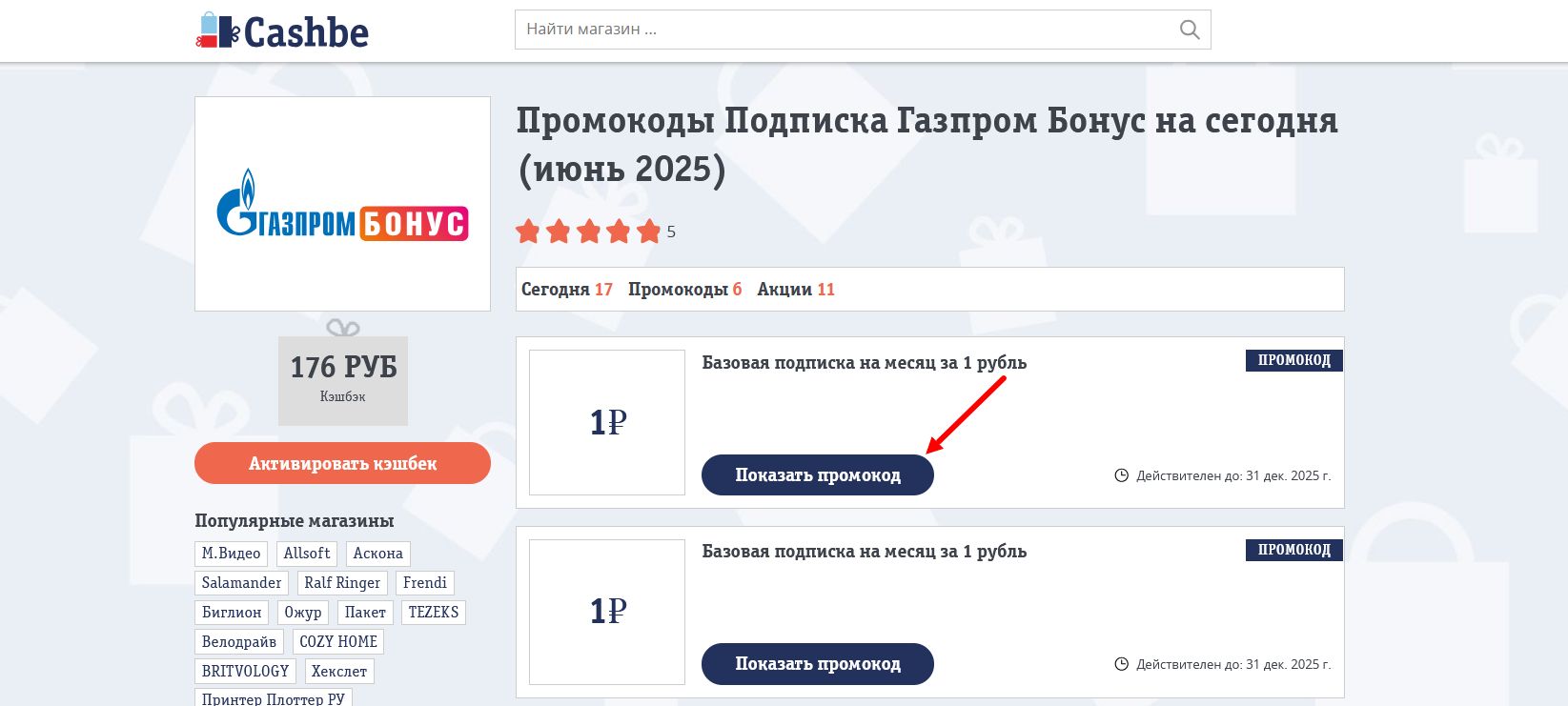The width and height of the screenshot is (1568, 706).
Task: Select the 'Акции 11' tab
Action: (x=796, y=290)
